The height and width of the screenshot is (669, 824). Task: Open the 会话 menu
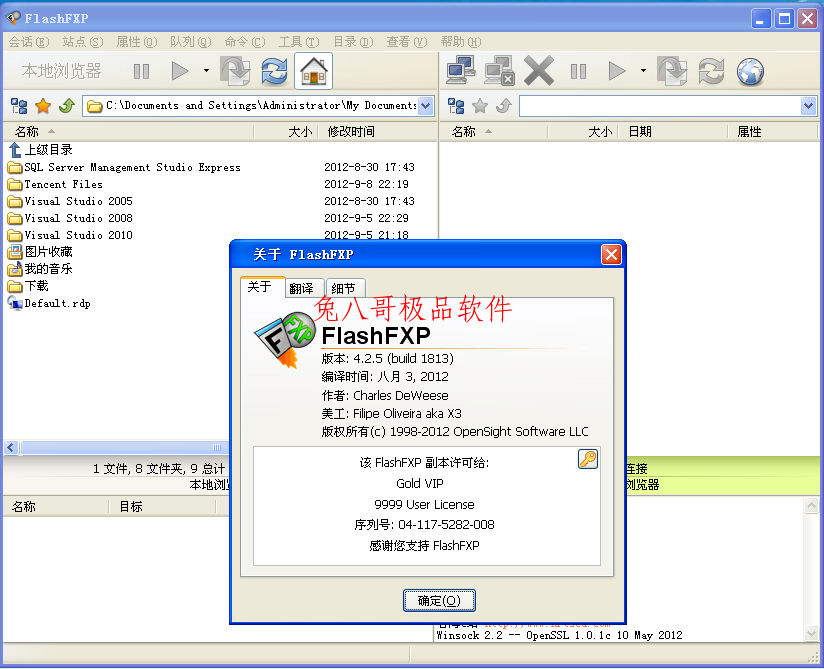tap(29, 42)
